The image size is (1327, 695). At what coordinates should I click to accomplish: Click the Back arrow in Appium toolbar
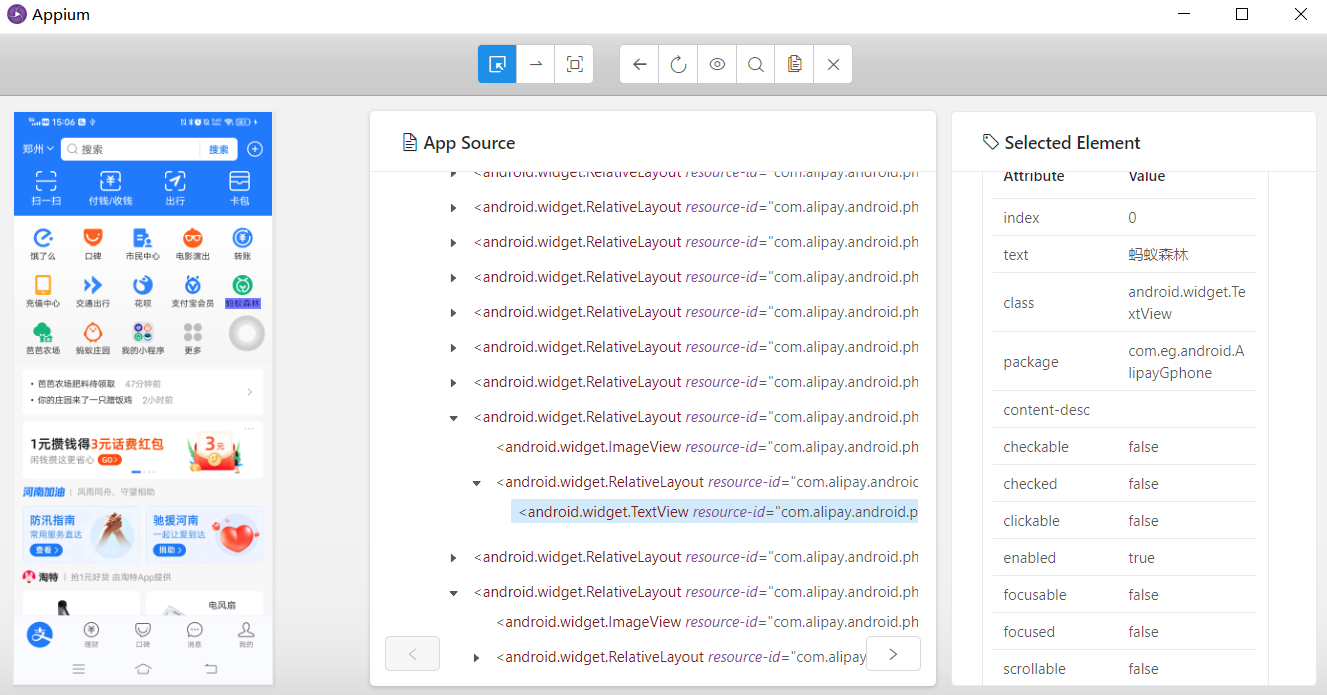[640, 64]
